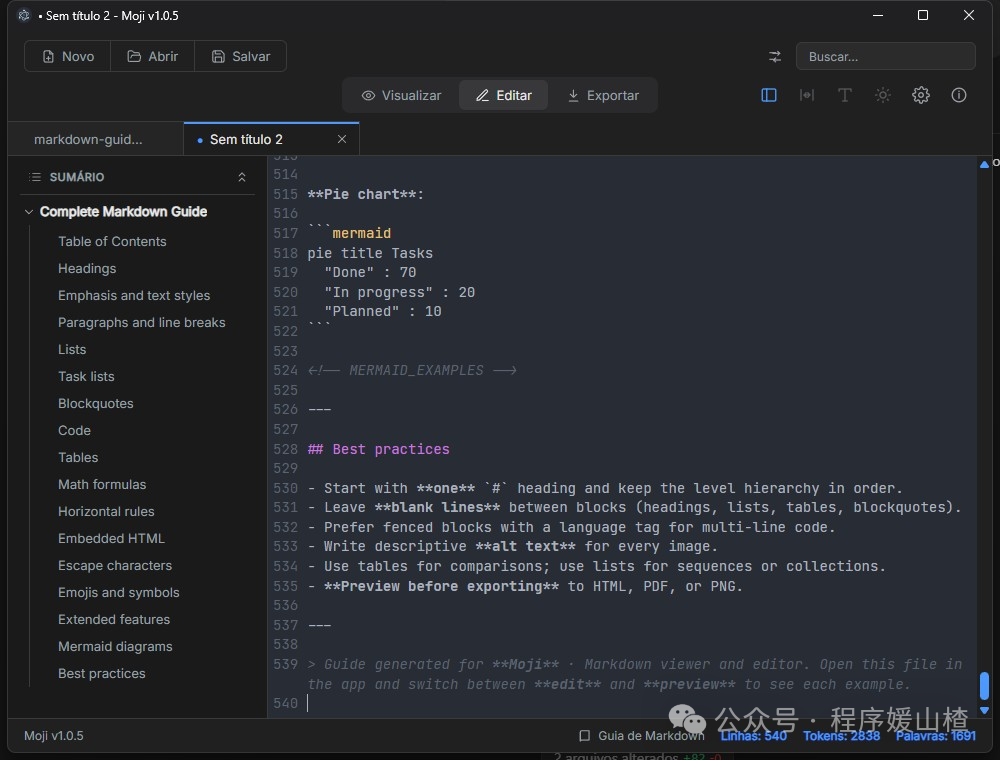Viewport: 1000px width, 760px height.
Task: Click the mermaid code fence line 517
Action: tap(349, 233)
